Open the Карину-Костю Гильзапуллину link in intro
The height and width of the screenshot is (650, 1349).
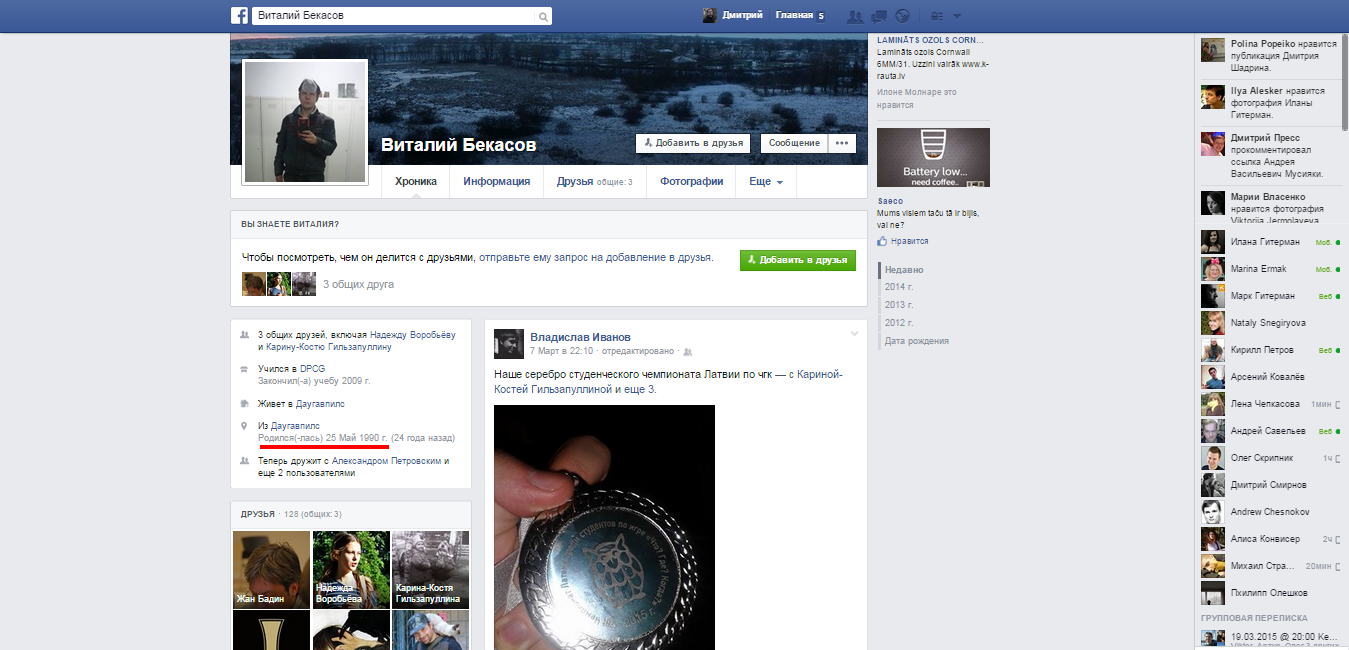click(x=327, y=347)
